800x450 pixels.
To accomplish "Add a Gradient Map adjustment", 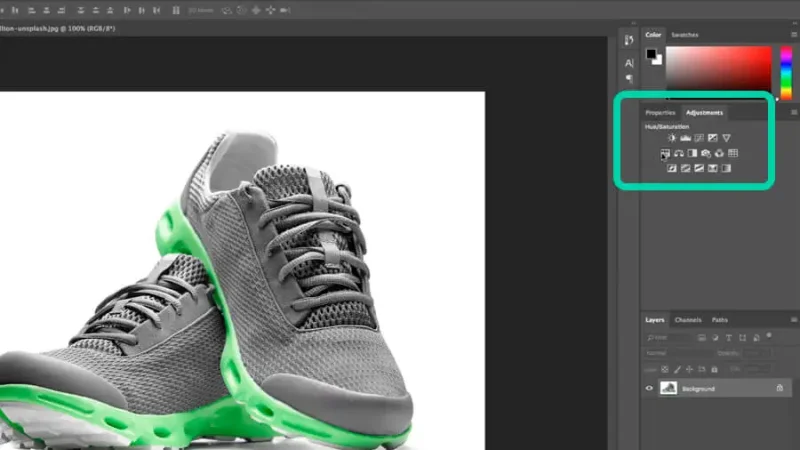I will tap(727, 168).
